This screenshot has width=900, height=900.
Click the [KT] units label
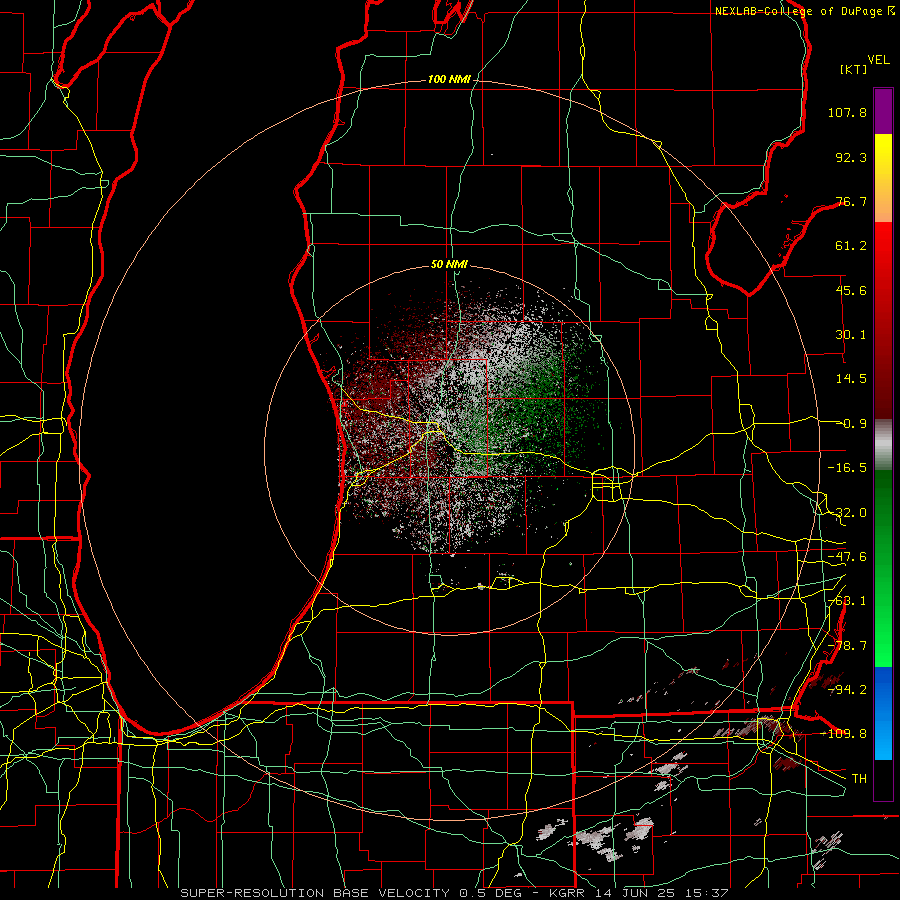[x=854, y=69]
